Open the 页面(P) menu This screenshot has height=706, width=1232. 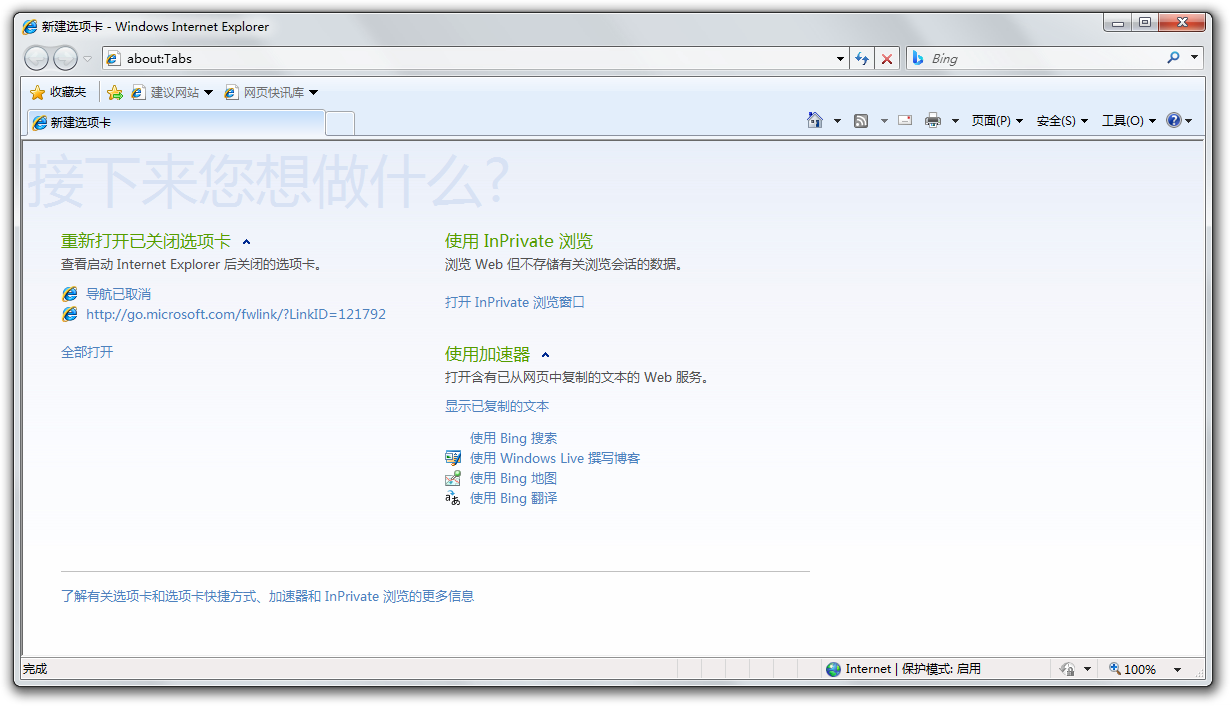(997, 121)
